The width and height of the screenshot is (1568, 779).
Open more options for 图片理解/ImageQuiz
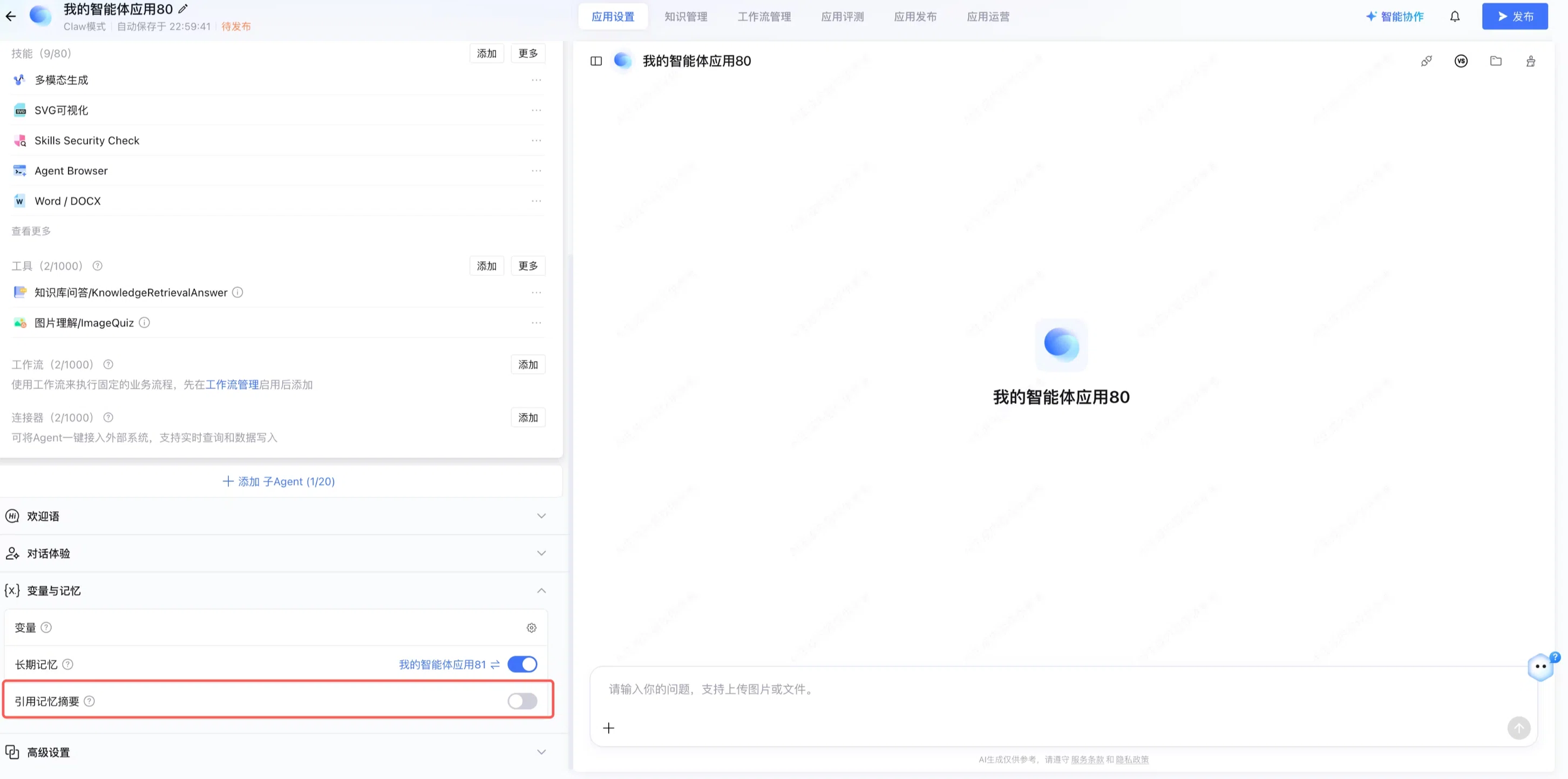tap(537, 322)
